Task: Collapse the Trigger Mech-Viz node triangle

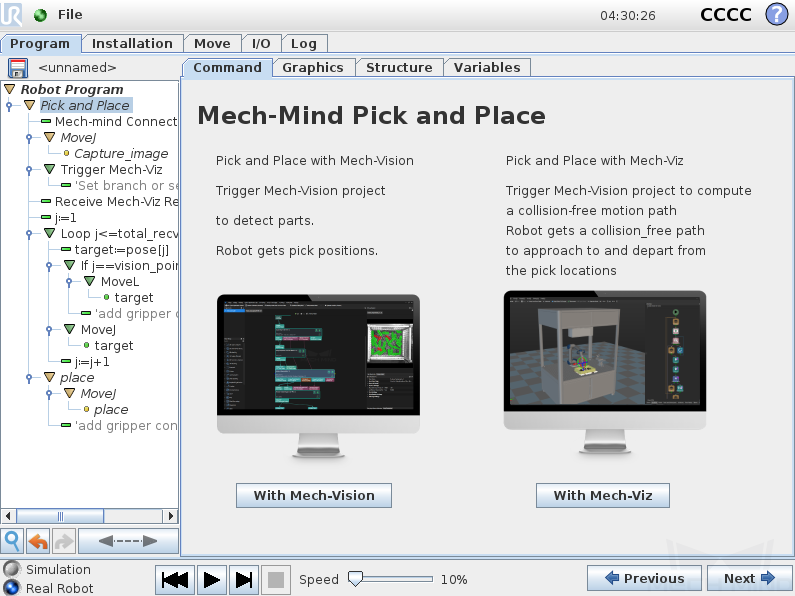Action: point(49,169)
